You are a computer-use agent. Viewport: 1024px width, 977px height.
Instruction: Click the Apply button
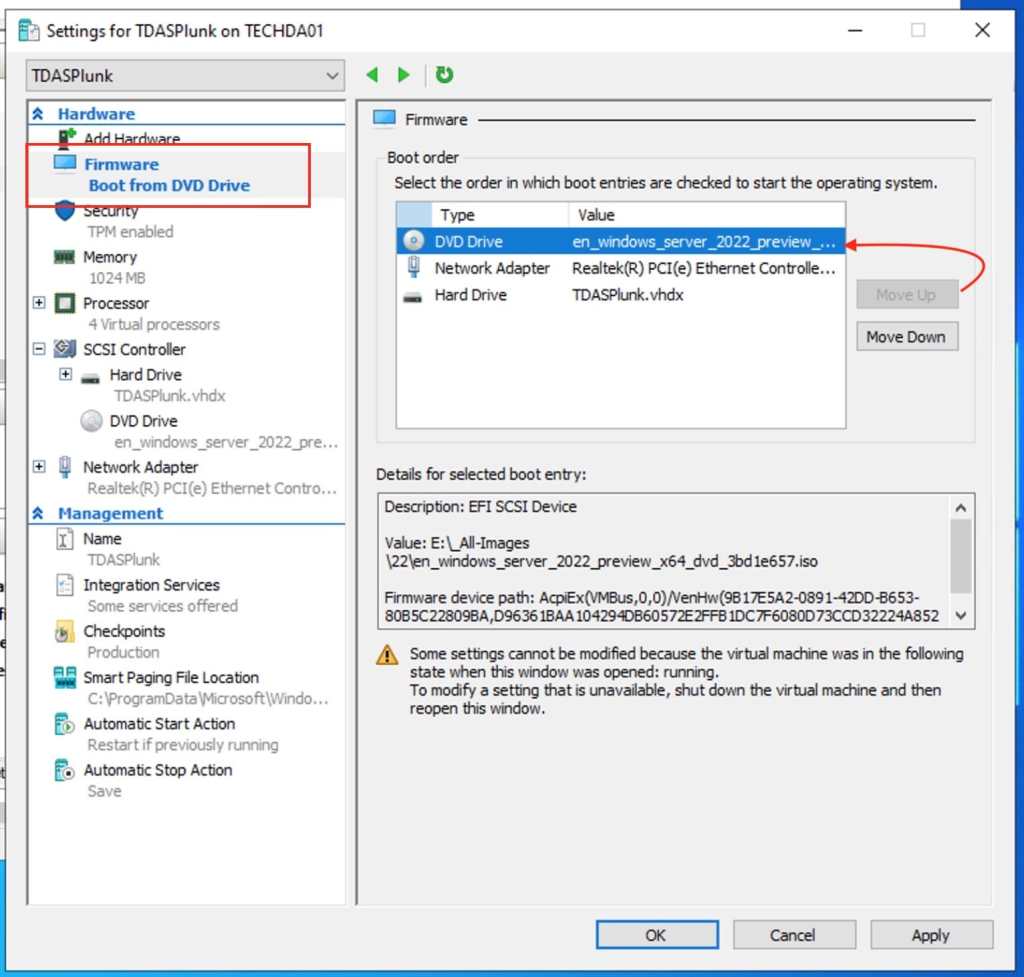pos(930,935)
